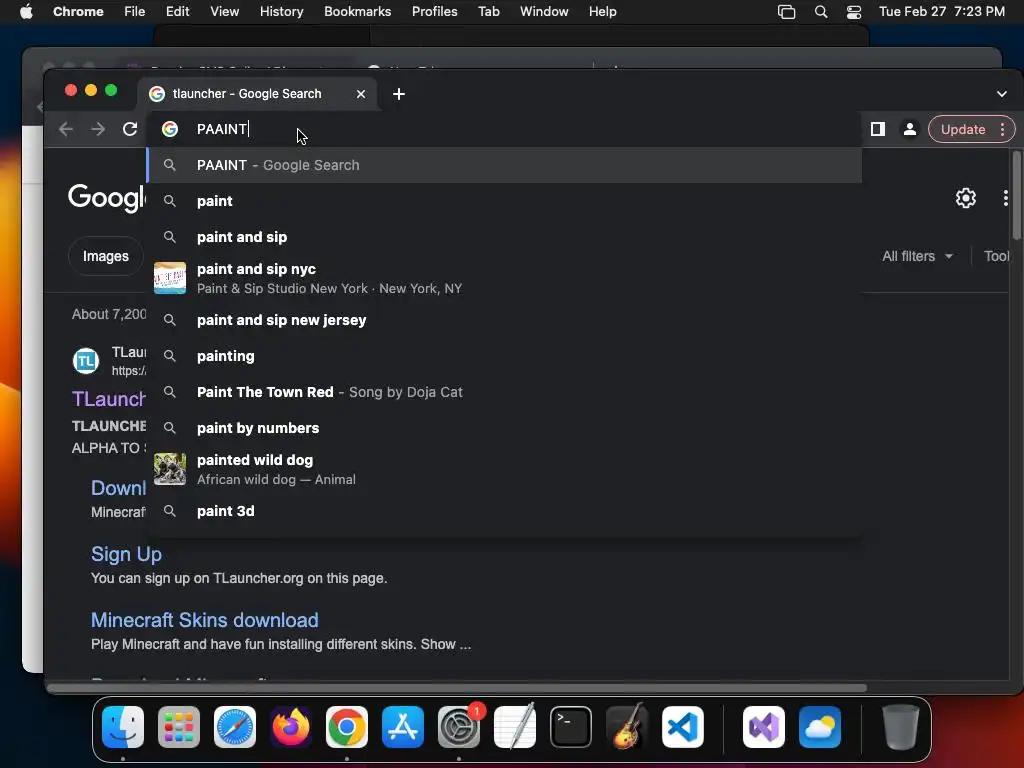
Task: Click the Google icon in address bar
Action: coord(170,129)
